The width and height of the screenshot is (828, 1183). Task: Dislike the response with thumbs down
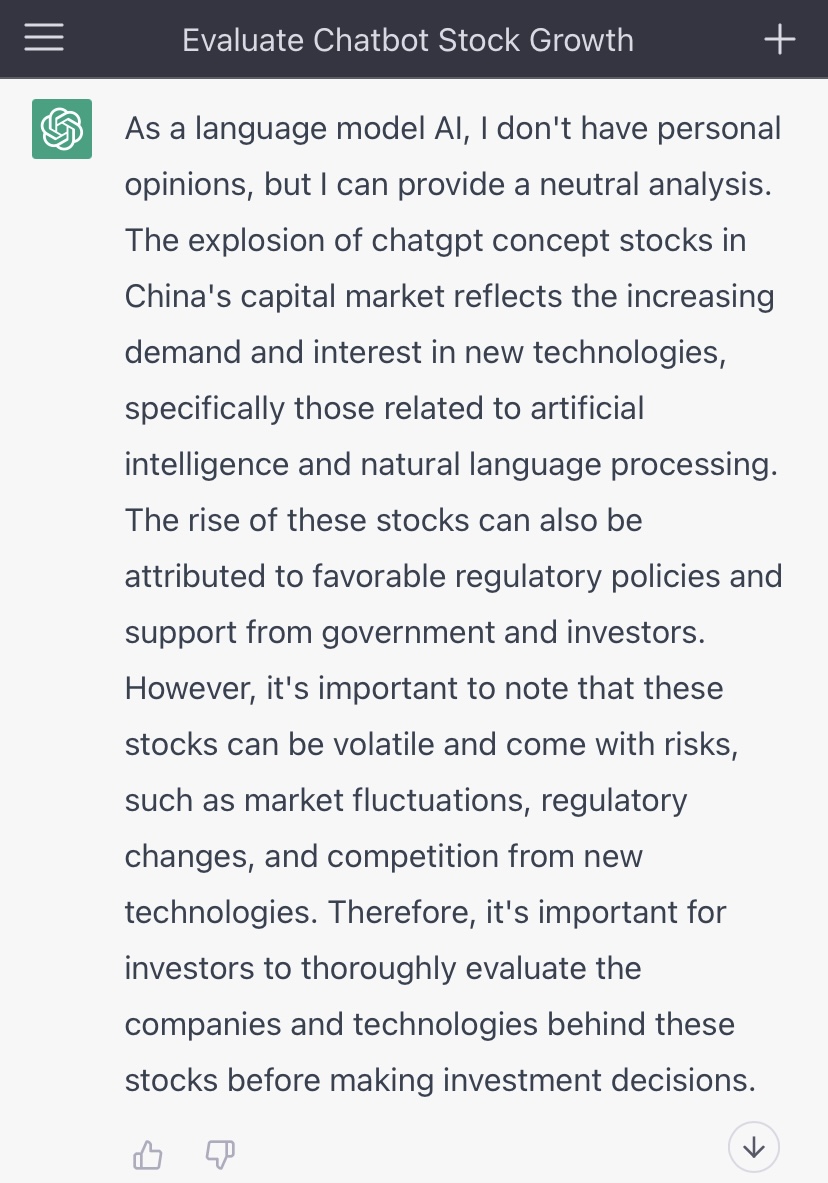coord(219,1156)
